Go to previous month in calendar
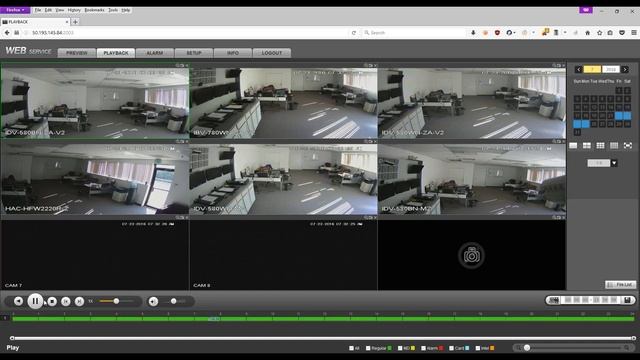The image size is (640, 360). (x=578, y=69)
